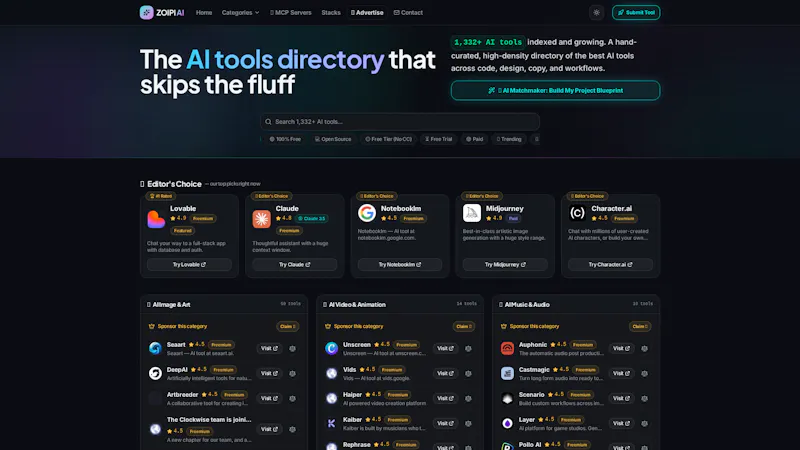Click the Lovable app logo
Image resolution: width=800 pixels, height=450 pixels.
coord(156,219)
